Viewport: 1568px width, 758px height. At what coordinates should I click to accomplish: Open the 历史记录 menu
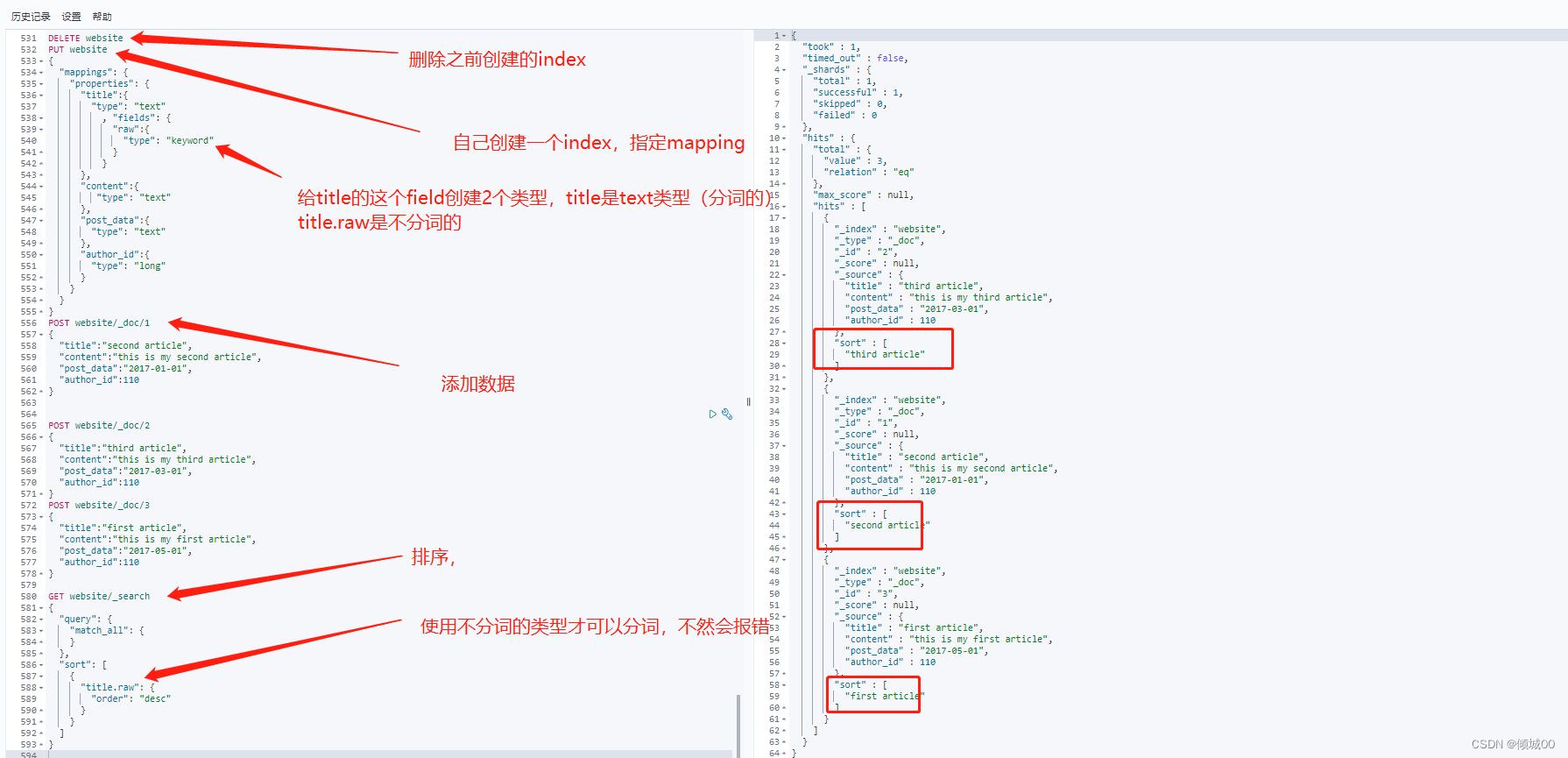pos(31,17)
